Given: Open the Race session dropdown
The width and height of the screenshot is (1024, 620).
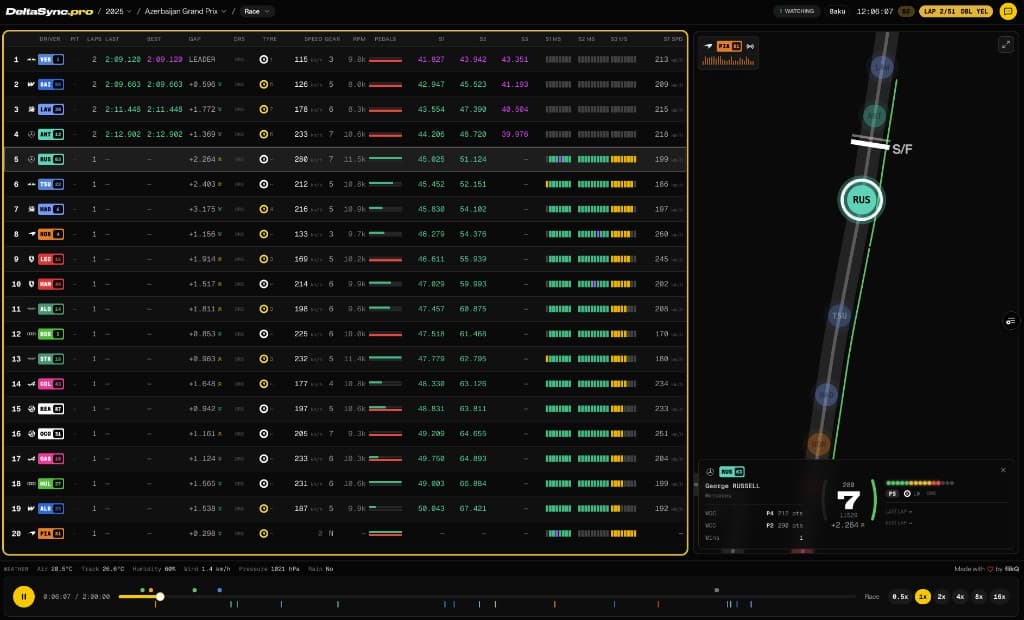Looking at the screenshot, I should 257,12.
